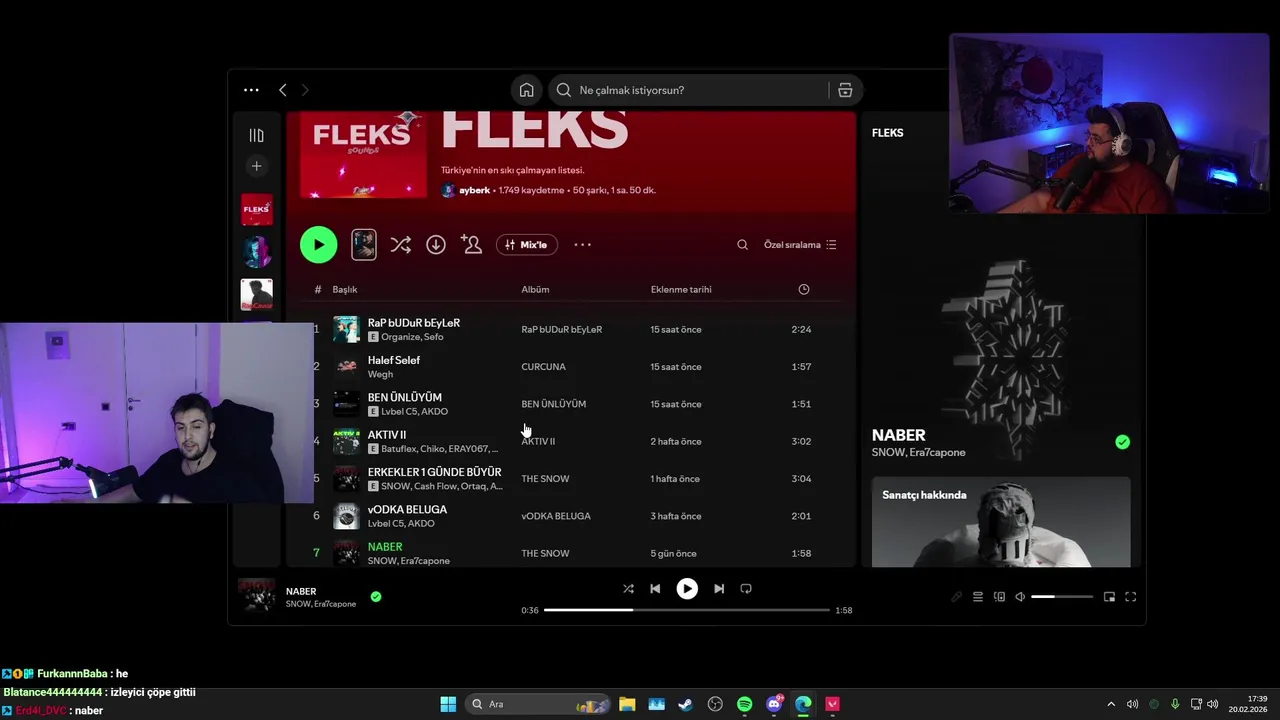The height and width of the screenshot is (720, 1280).
Task: Create new playlist with plus button
Action: [x=256, y=166]
